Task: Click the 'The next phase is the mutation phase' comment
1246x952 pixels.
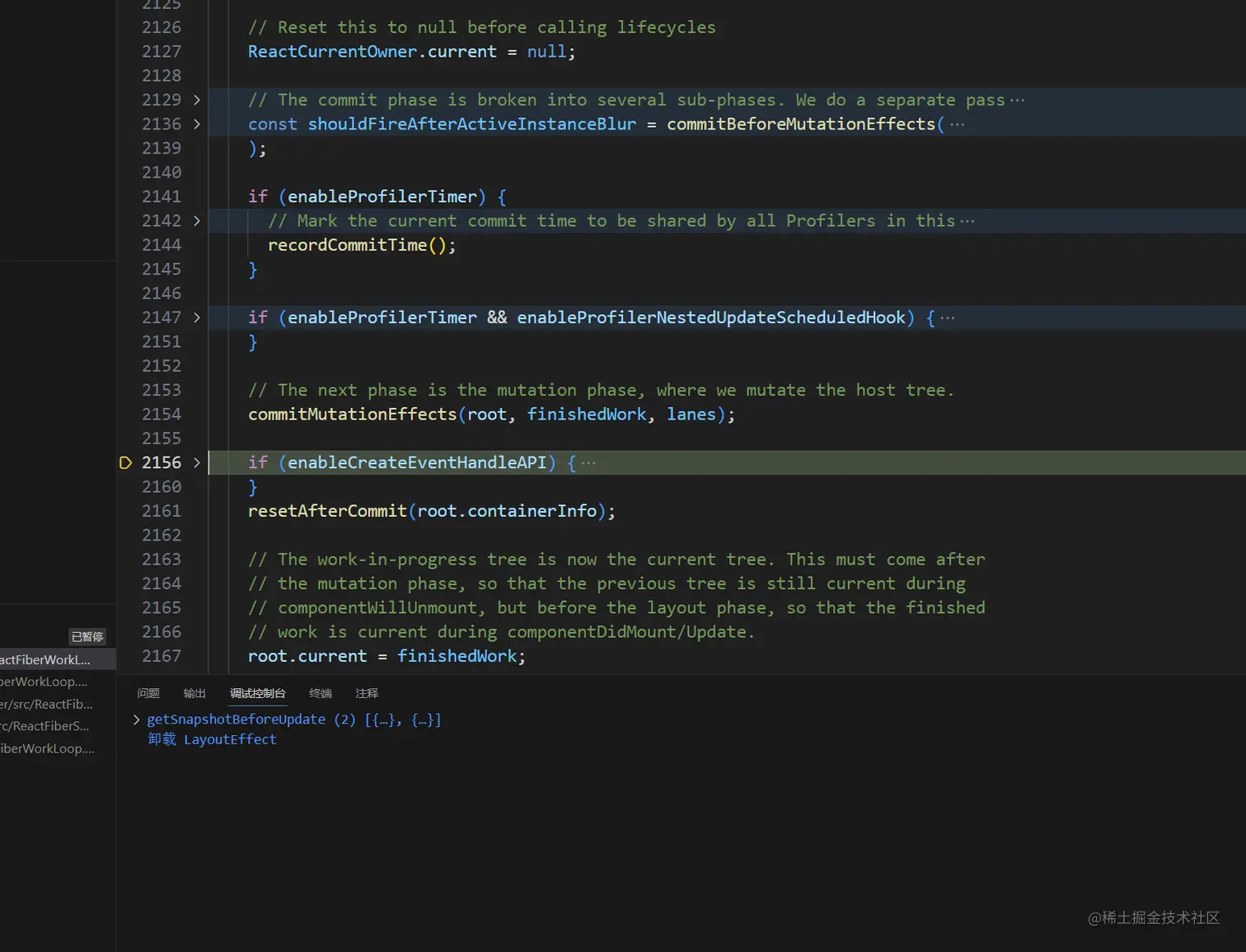Action: click(x=601, y=390)
